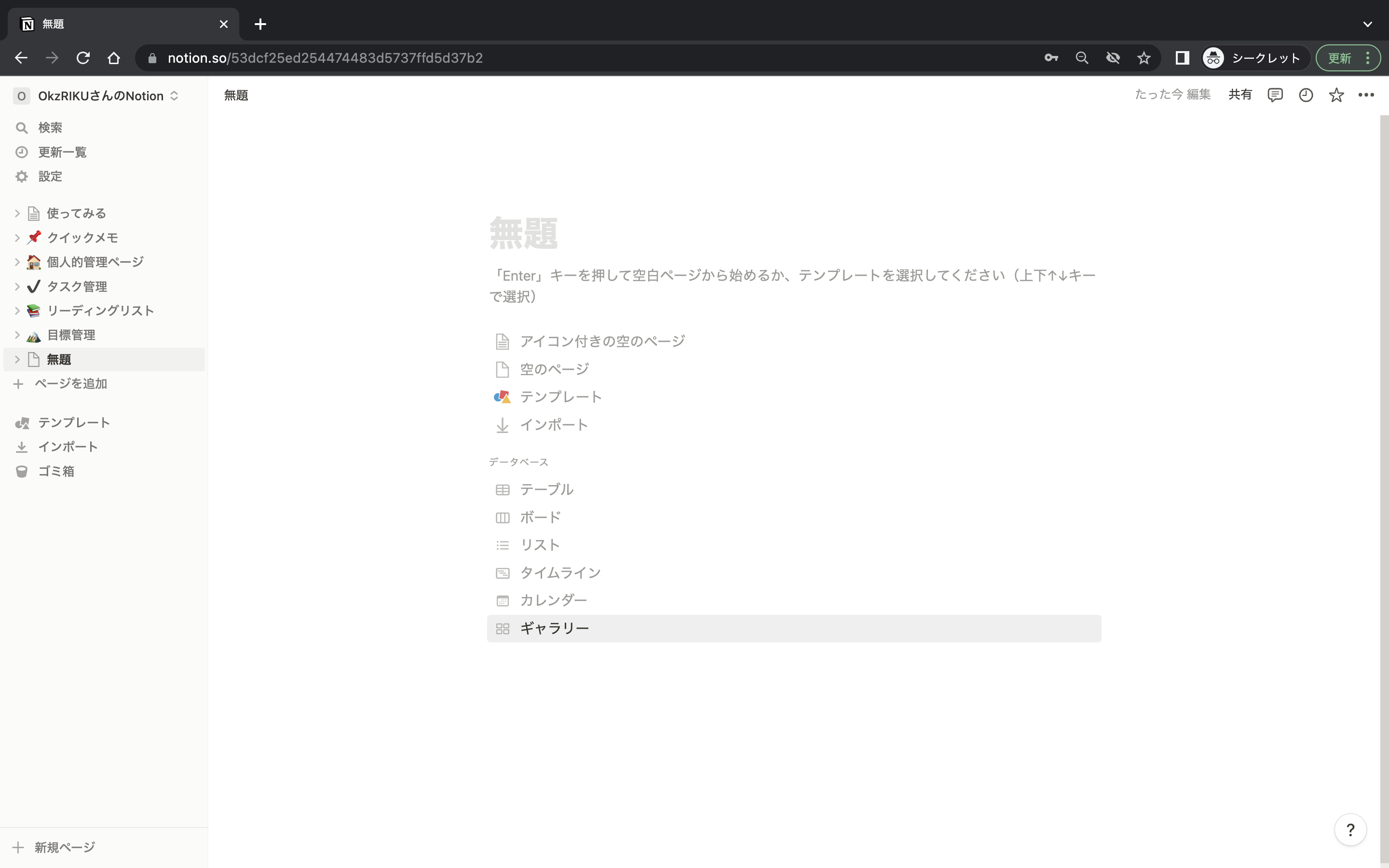The width and height of the screenshot is (1389, 868).
Task: Click the Timeline database option
Action: 560,573
